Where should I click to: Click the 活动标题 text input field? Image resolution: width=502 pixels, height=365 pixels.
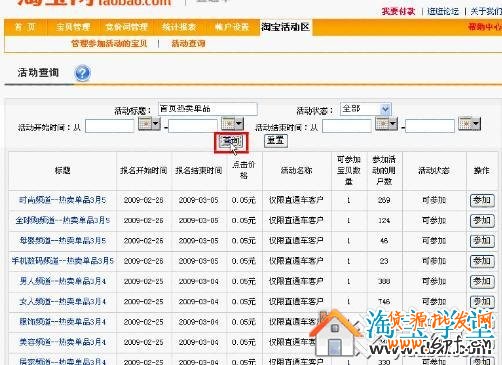[x=208, y=109]
